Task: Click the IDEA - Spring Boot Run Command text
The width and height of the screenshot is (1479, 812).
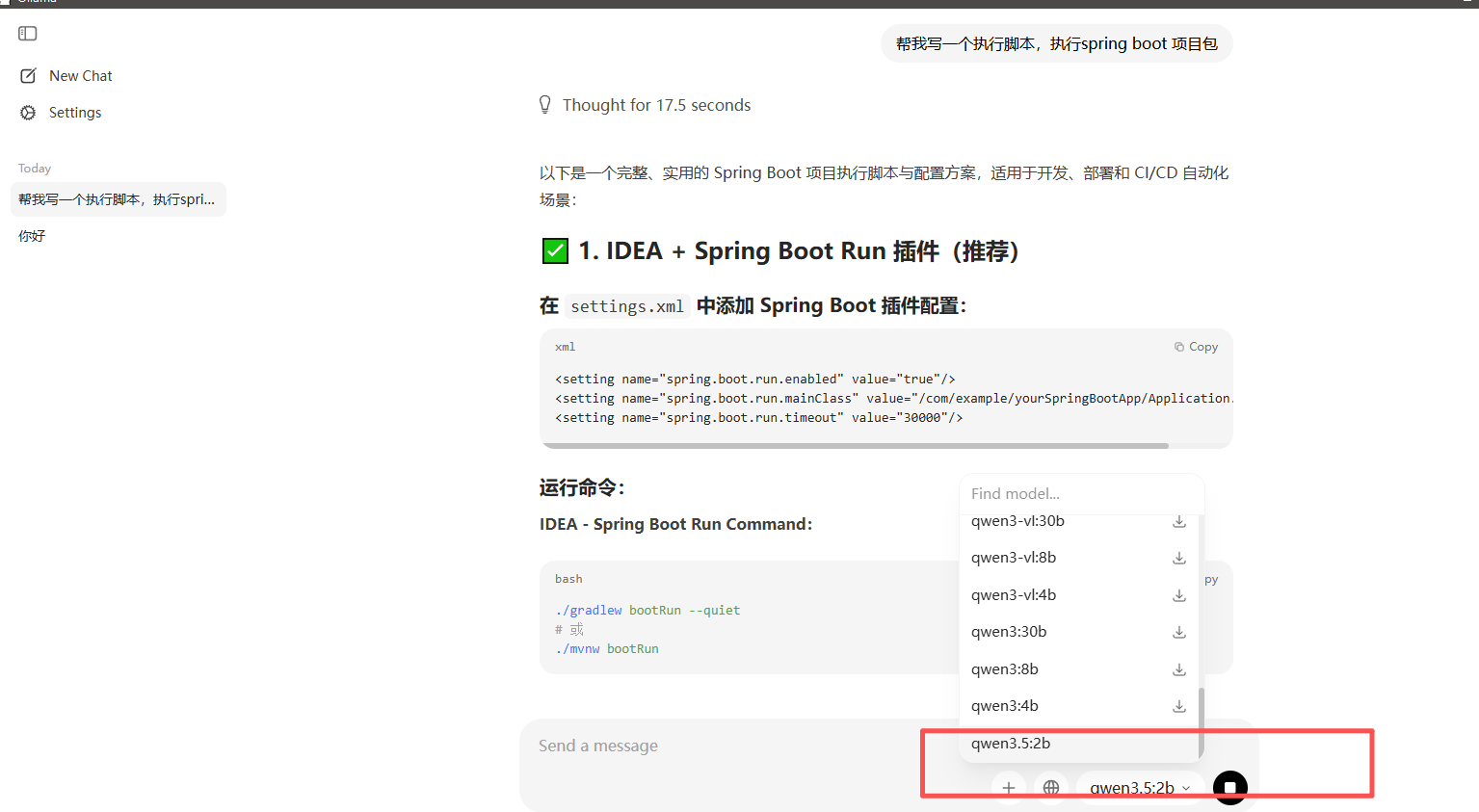Action: pos(675,524)
